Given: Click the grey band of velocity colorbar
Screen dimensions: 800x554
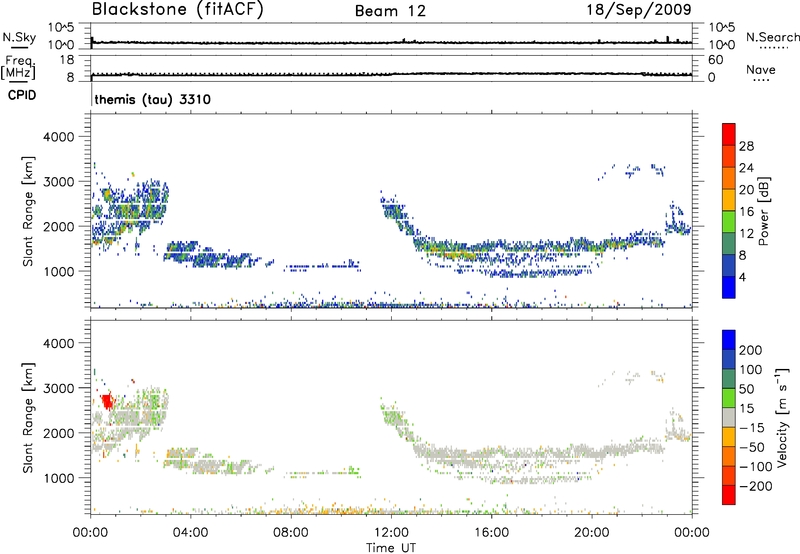Looking at the screenshot, I should click(x=729, y=418).
